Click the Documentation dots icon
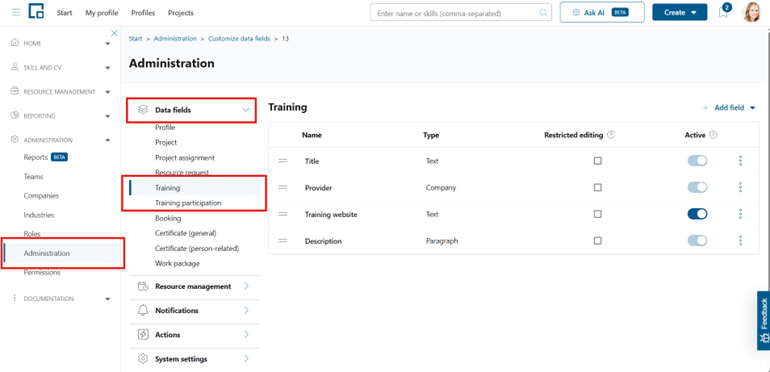 [14, 298]
